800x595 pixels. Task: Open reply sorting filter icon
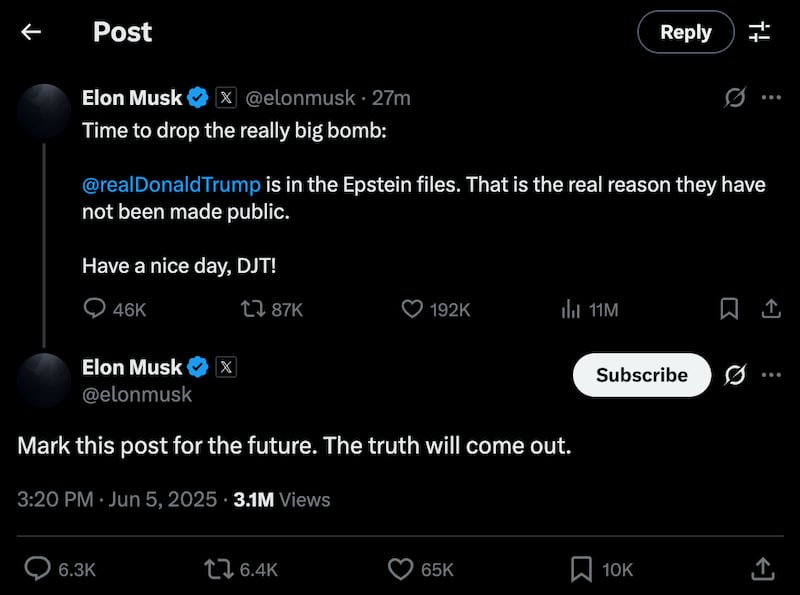(760, 32)
